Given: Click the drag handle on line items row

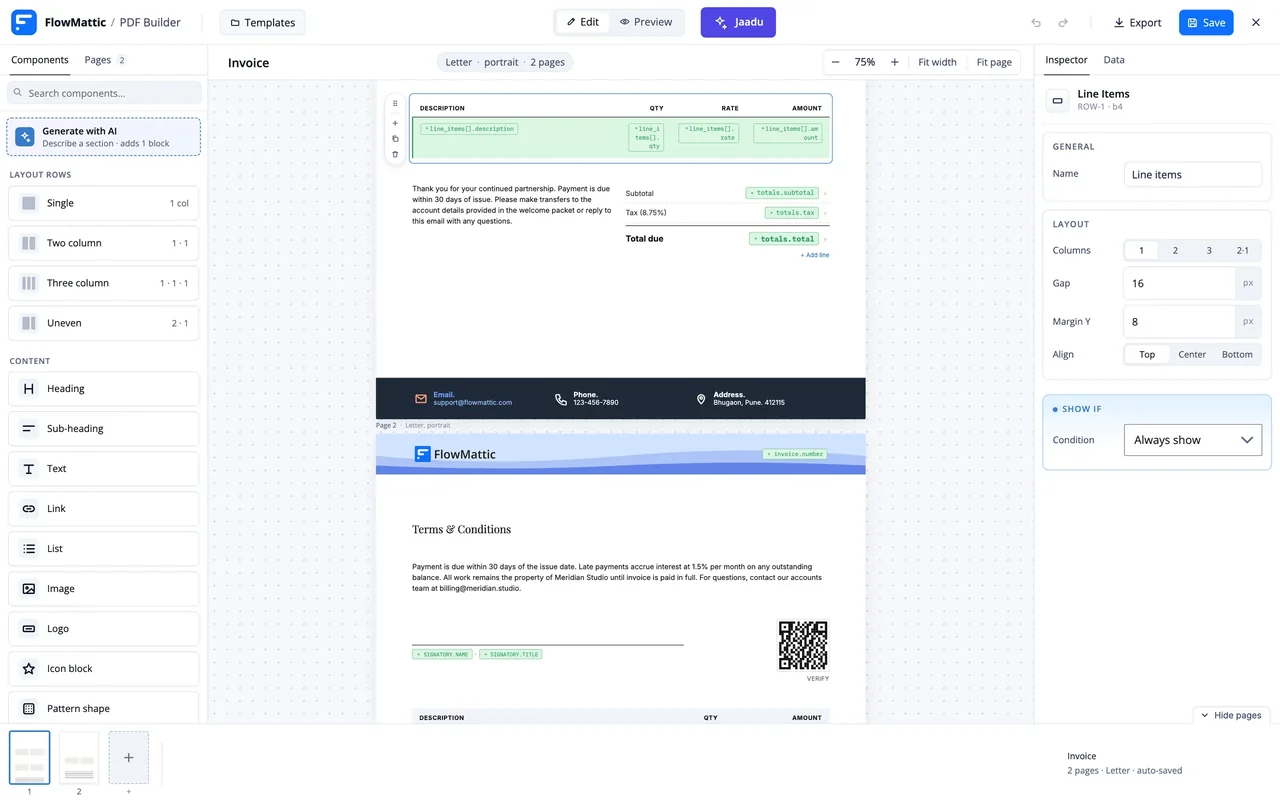Looking at the screenshot, I should pos(395,103).
